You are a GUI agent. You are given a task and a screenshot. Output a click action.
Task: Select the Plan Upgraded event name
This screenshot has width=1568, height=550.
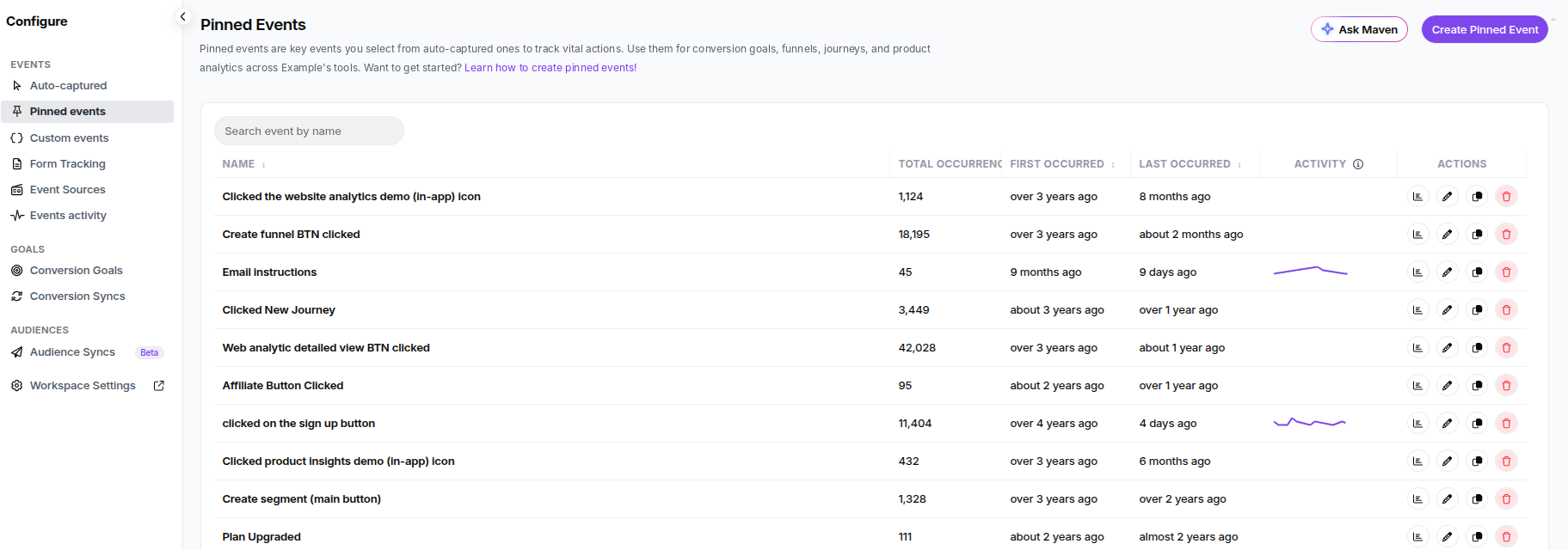click(x=261, y=537)
